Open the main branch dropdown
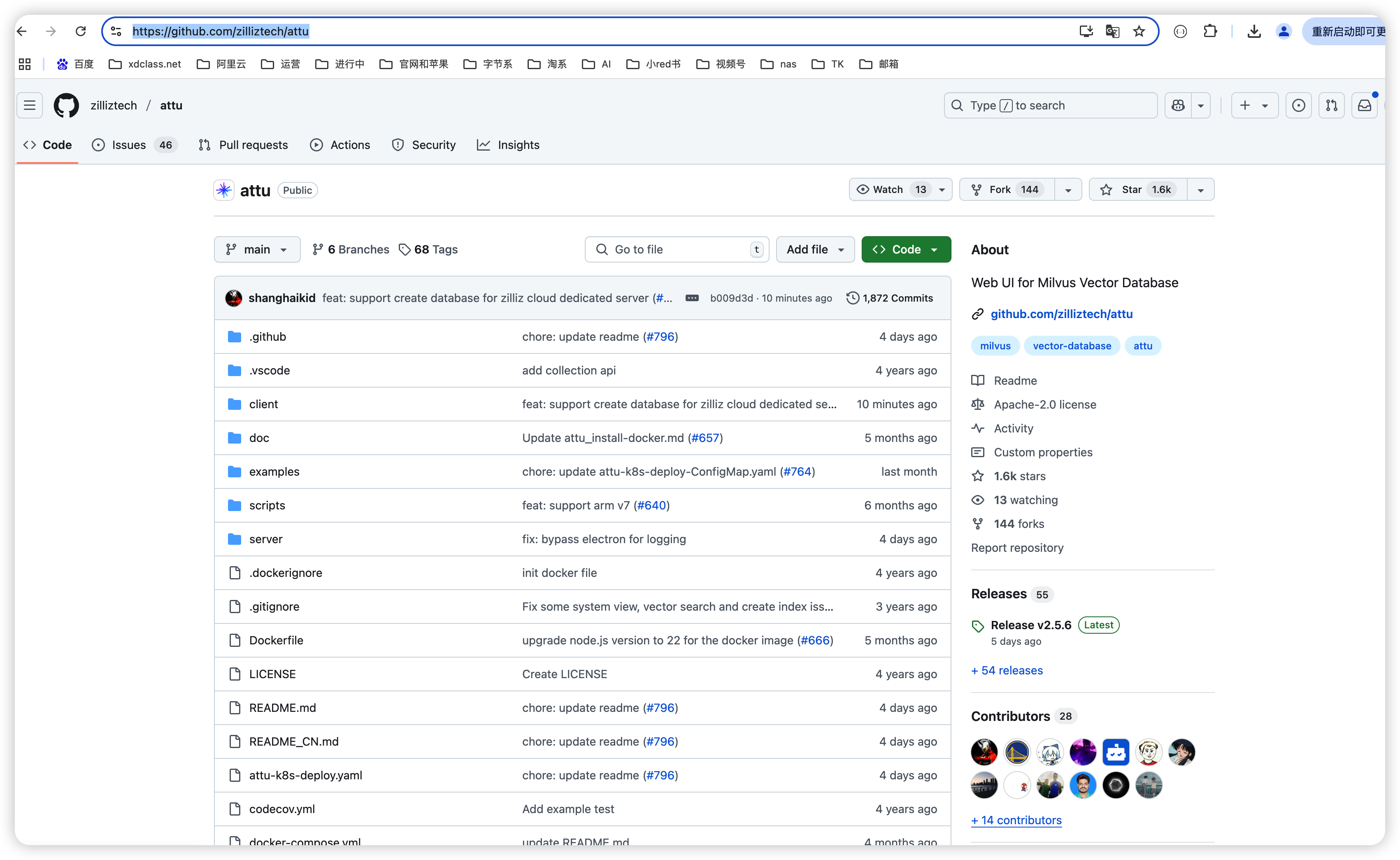This screenshot has width=1400, height=860. (x=257, y=249)
